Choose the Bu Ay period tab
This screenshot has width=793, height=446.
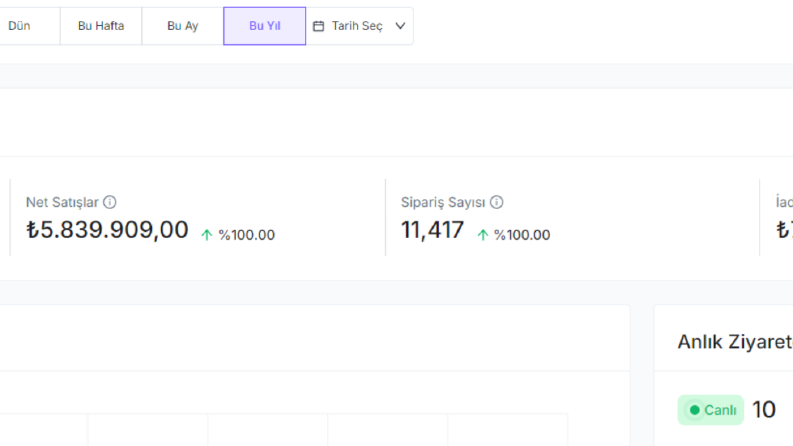point(183,26)
